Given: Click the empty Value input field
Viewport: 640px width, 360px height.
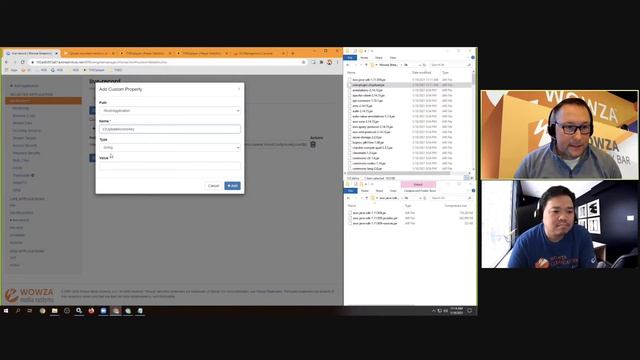Looking at the screenshot, I should click(170, 166).
